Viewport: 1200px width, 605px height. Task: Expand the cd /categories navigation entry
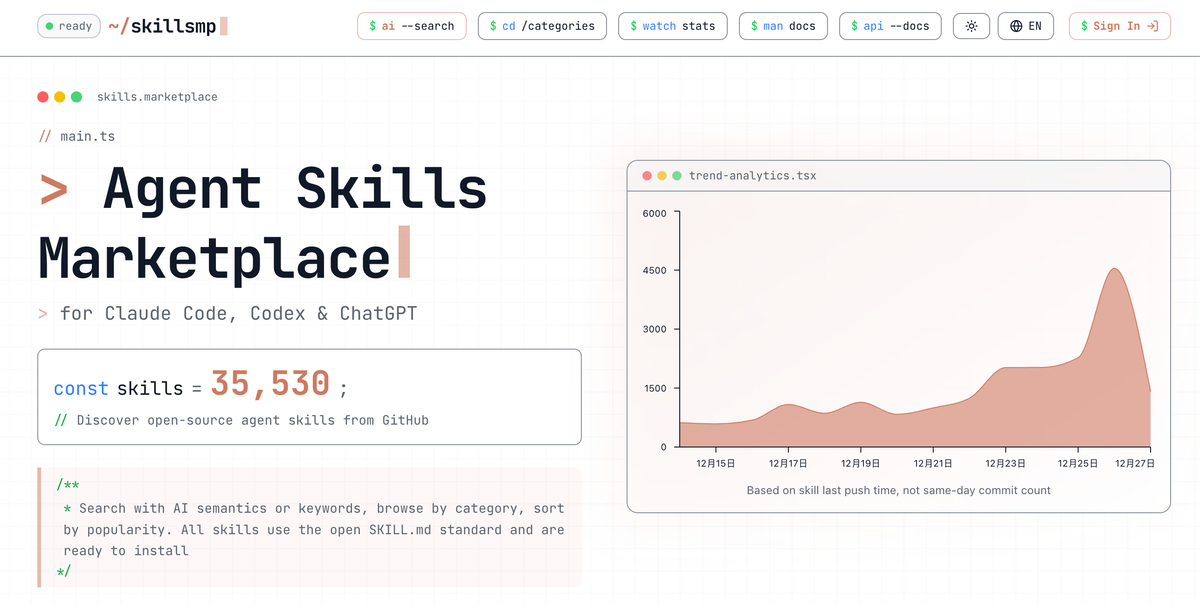coord(542,26)
